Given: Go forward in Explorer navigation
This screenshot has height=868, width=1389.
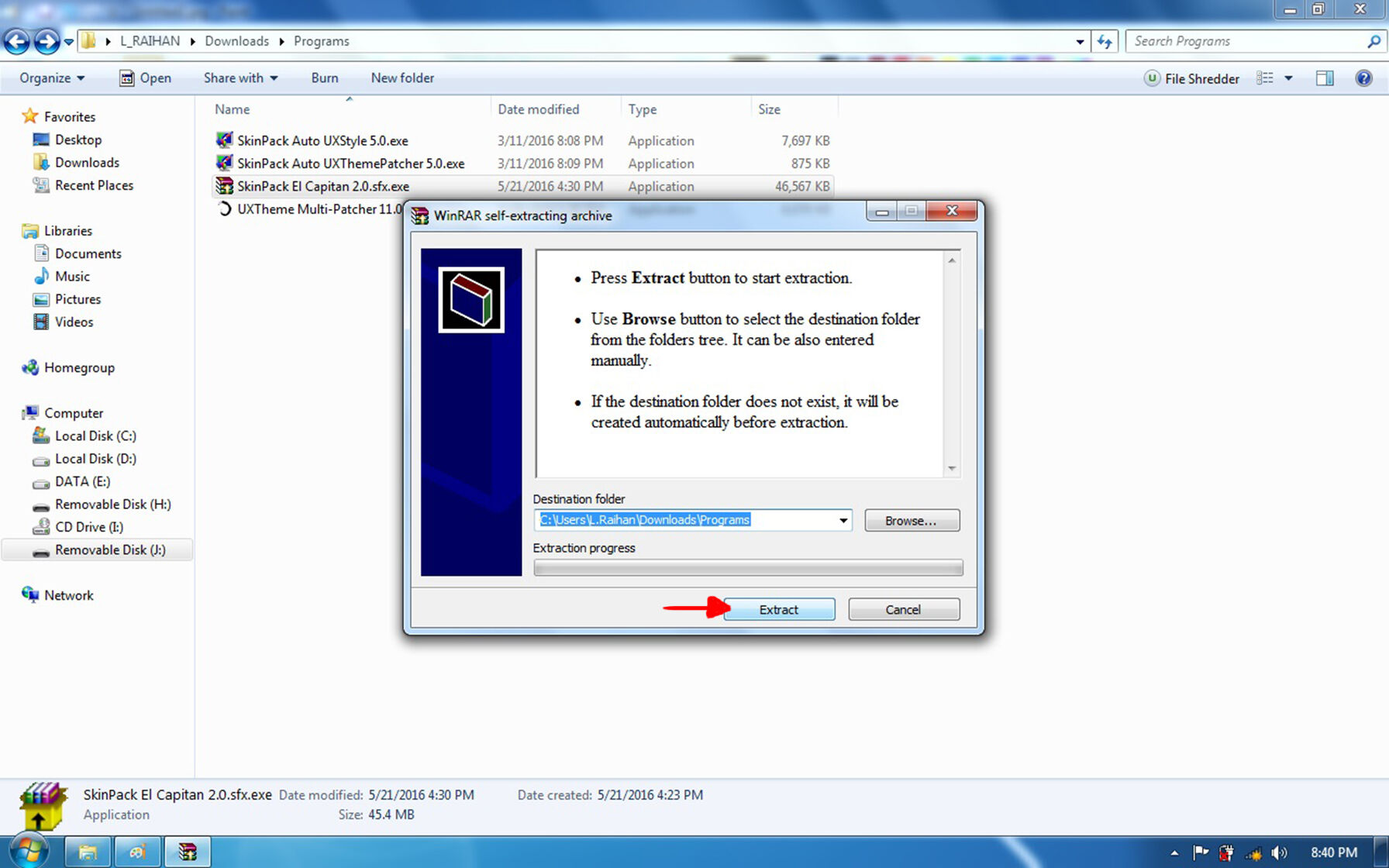Looking at the screenshot, I should coord(47,41).
